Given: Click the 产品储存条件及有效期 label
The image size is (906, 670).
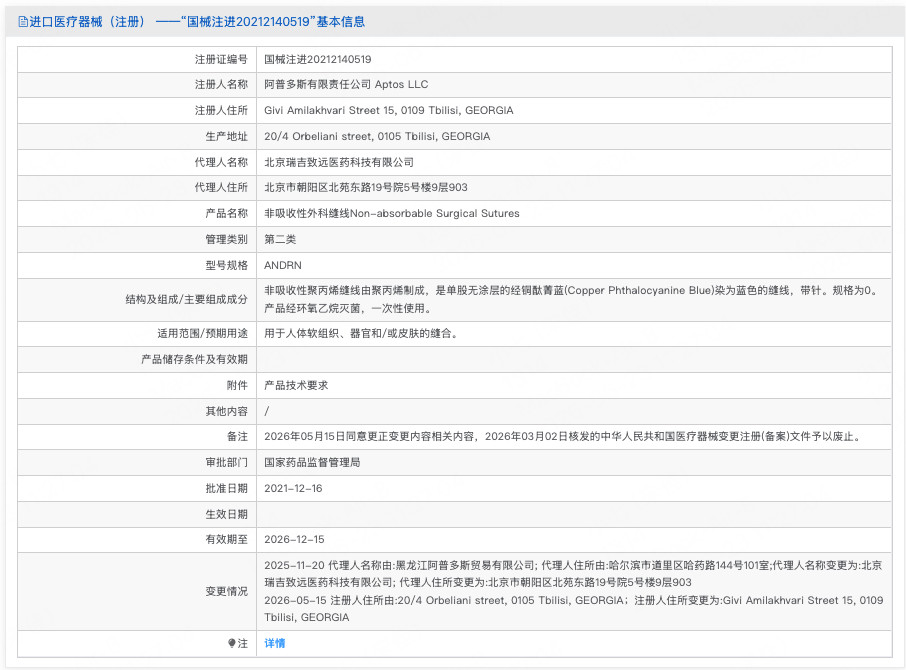Looking at the screenshot, I should 194,359.
